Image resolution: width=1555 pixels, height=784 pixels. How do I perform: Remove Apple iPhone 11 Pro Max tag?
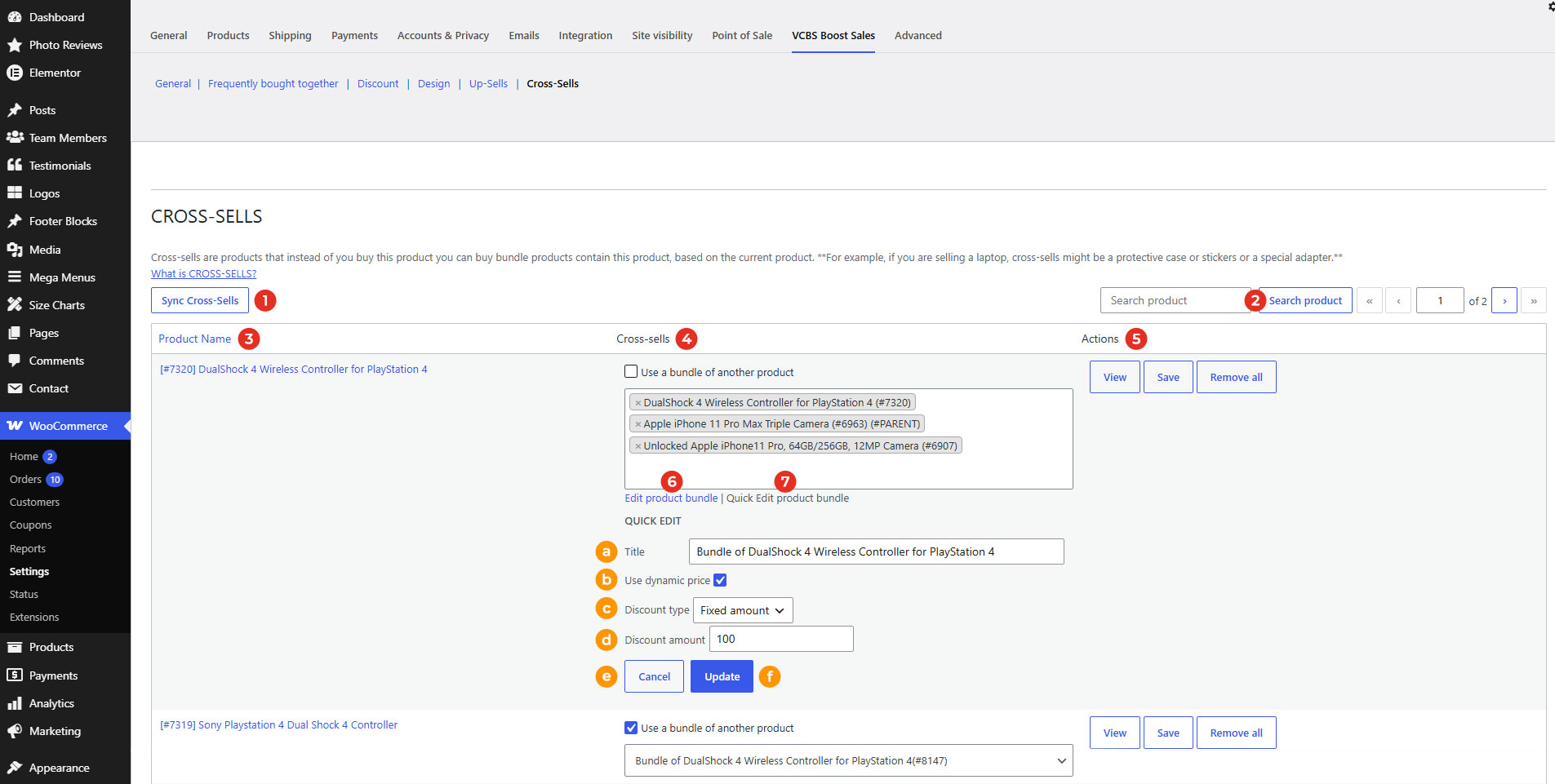(x=638, y=424)
